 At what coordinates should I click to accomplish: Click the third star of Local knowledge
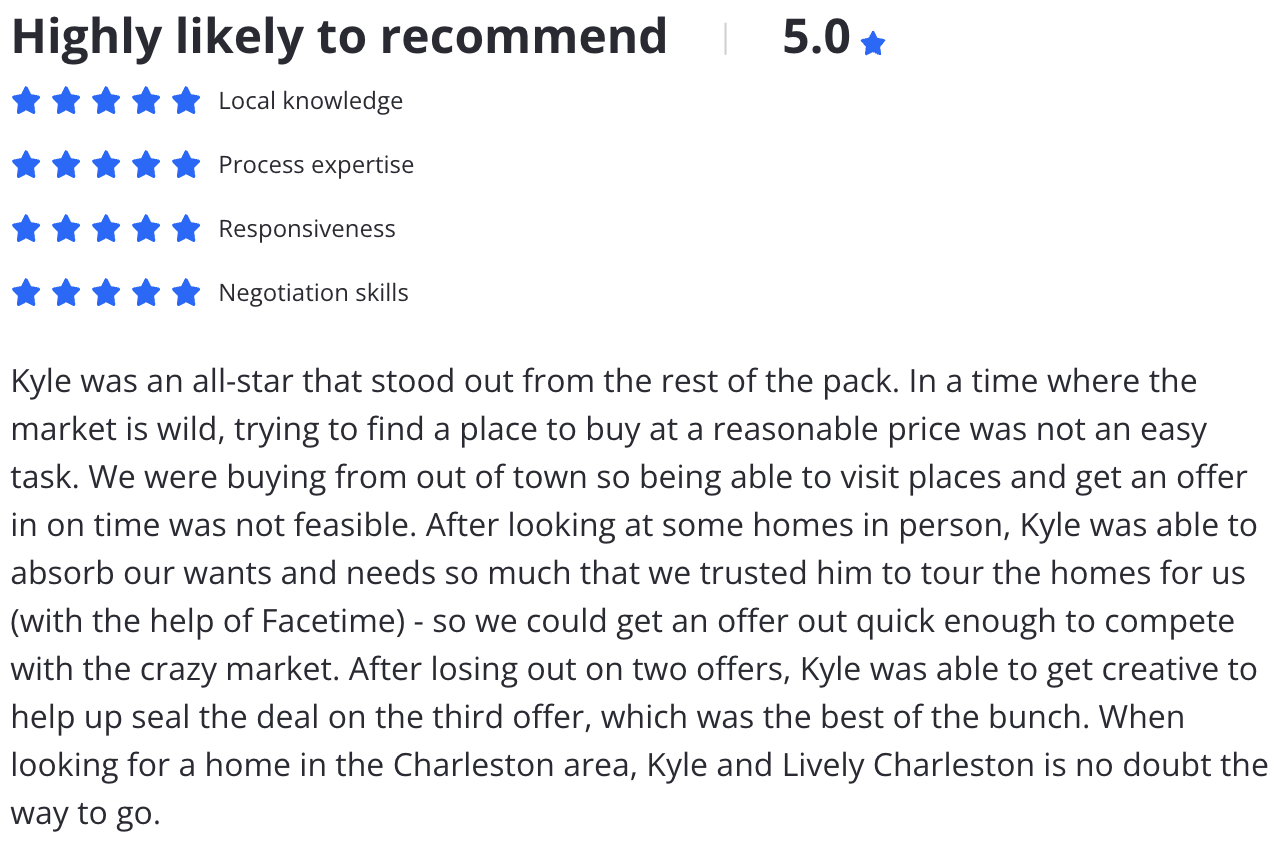pyautogui.click(x=106, y=101)
